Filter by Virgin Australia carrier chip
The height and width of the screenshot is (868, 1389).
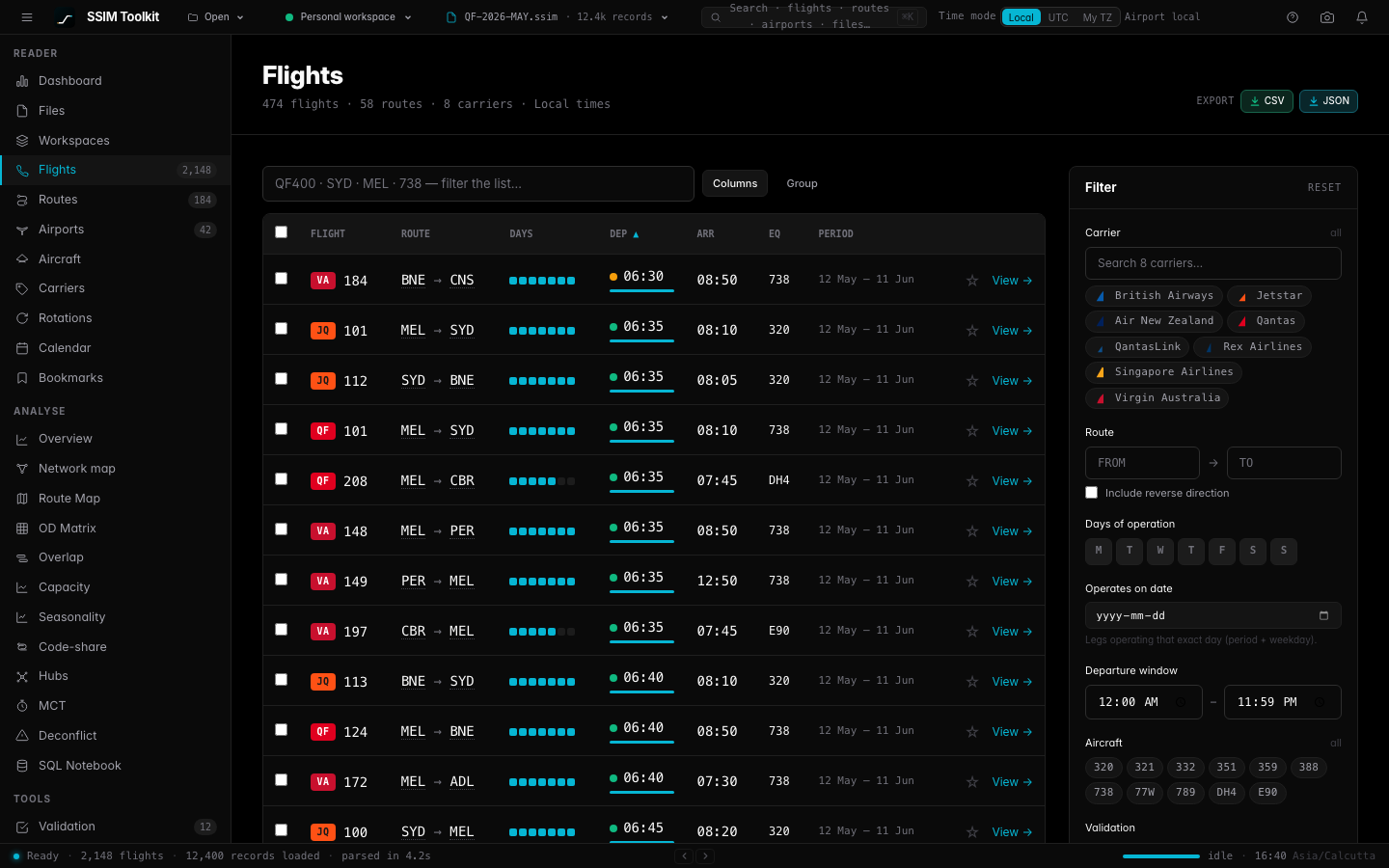1157,398
